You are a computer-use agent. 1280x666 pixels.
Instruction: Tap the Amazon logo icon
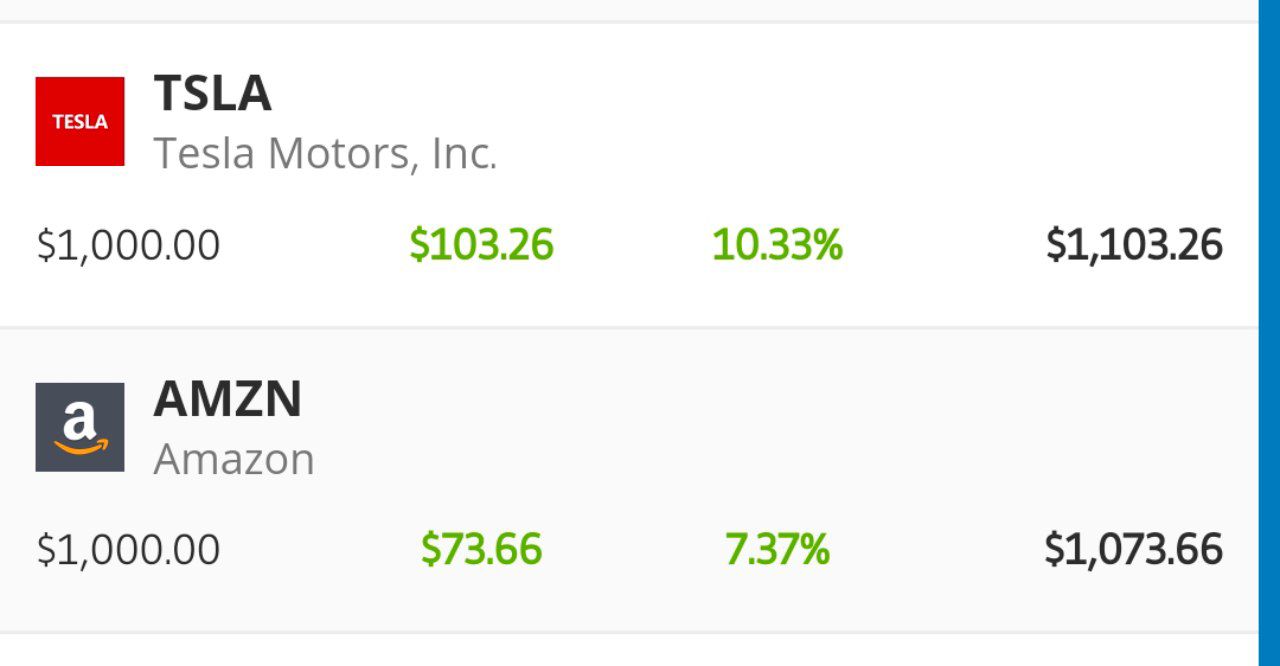[x=80, y=427]
